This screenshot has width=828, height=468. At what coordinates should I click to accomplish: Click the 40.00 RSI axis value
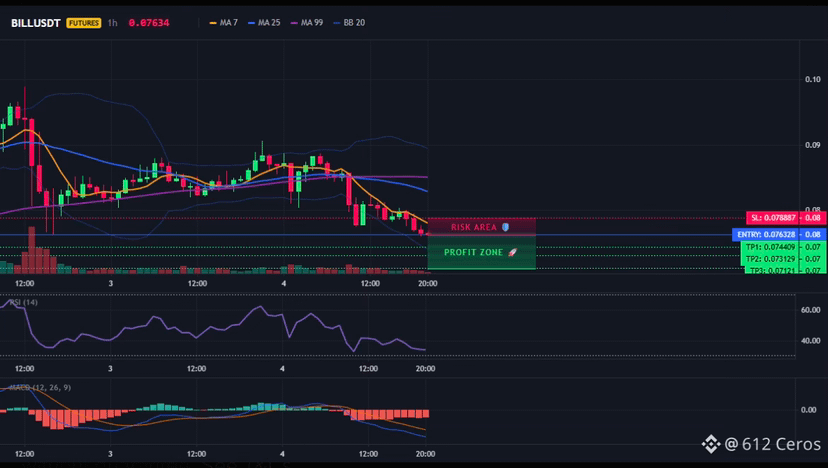pos(811,341)
